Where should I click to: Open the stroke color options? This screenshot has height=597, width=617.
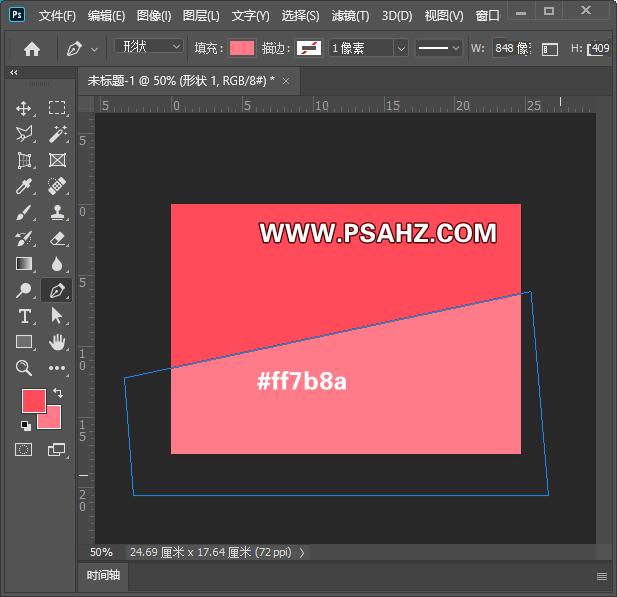tap(308, 48)
